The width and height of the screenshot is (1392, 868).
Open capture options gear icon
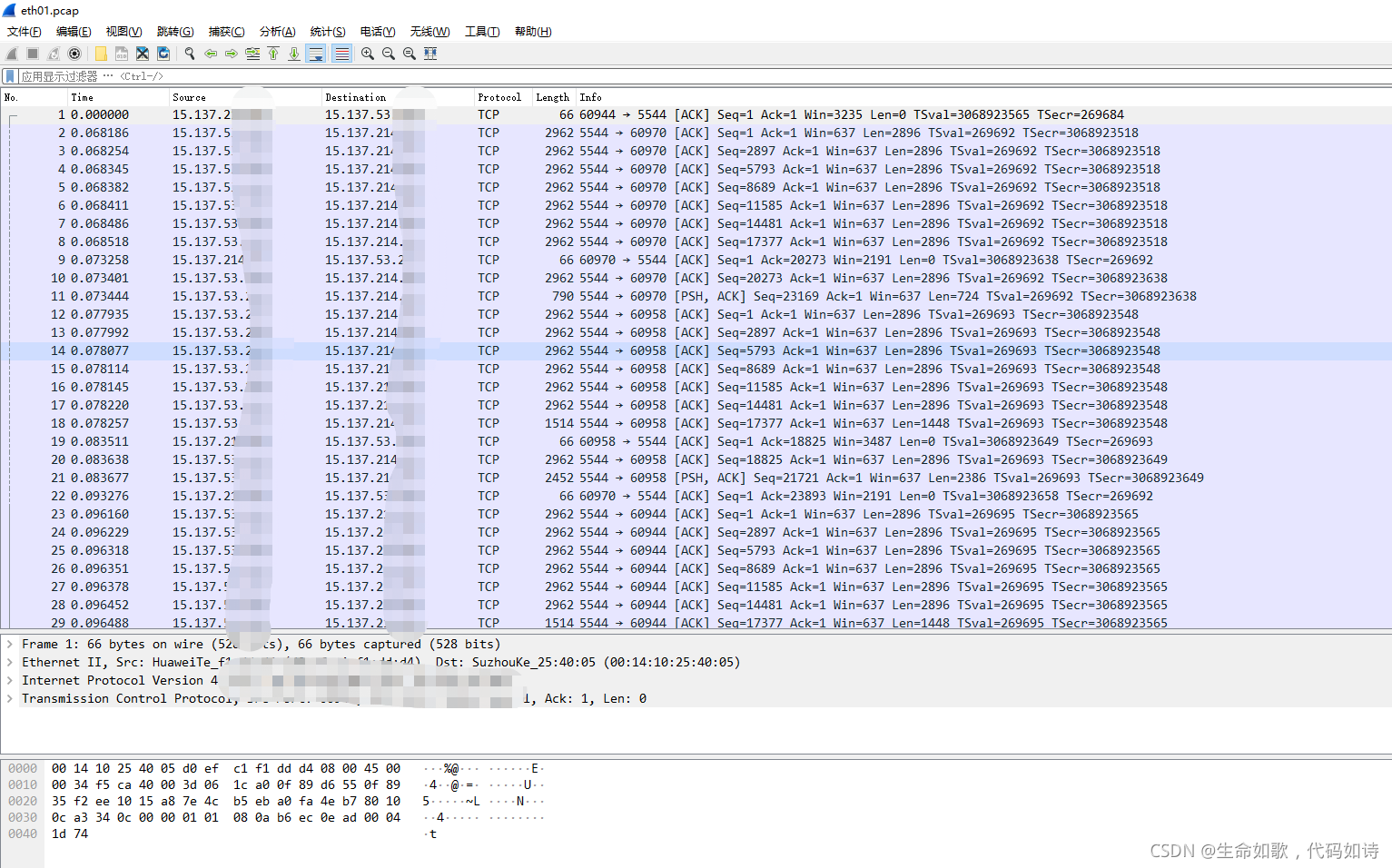click(74, 54)
